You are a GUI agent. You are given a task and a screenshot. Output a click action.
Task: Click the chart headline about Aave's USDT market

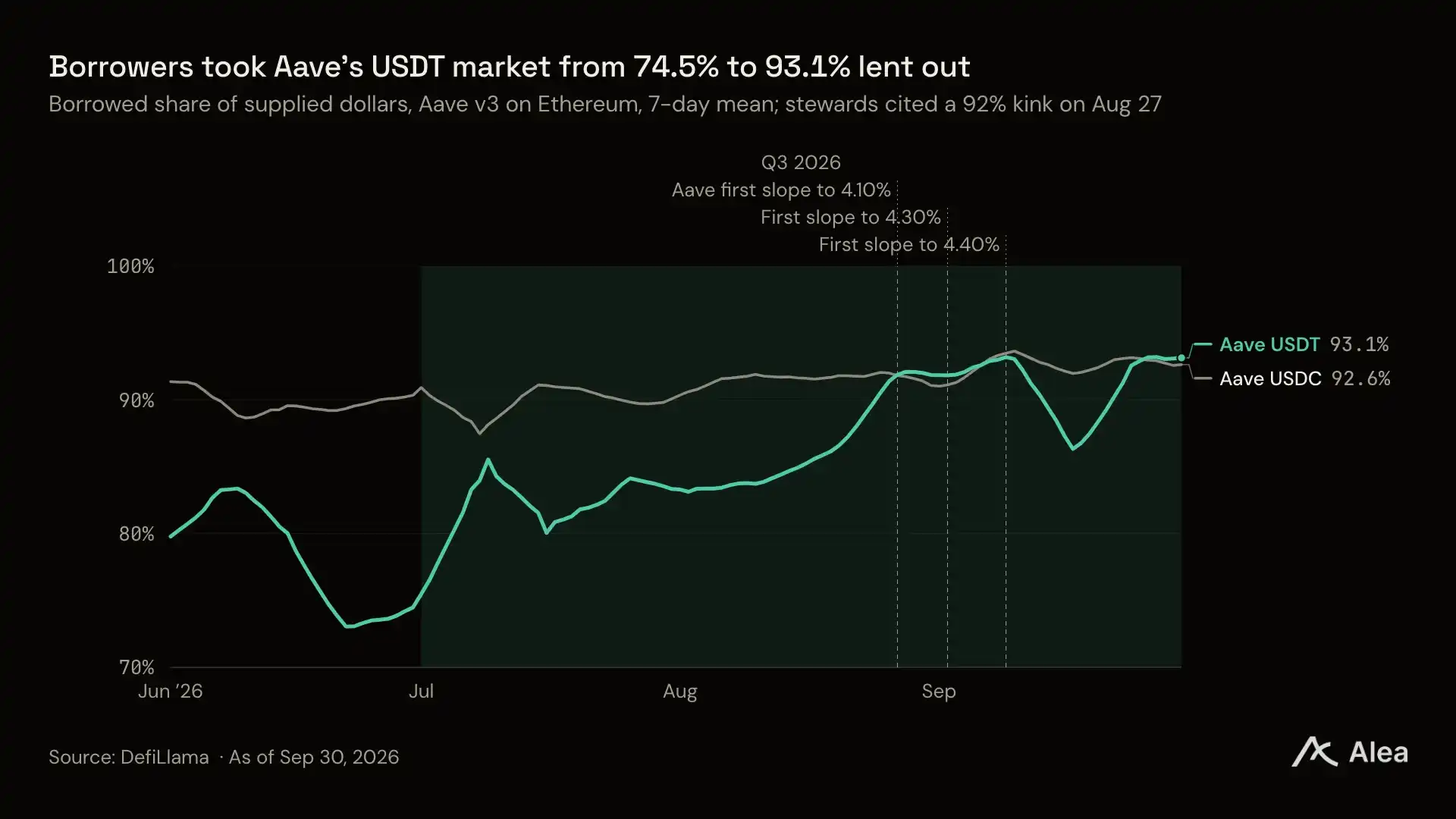click(x=510, y=67)
